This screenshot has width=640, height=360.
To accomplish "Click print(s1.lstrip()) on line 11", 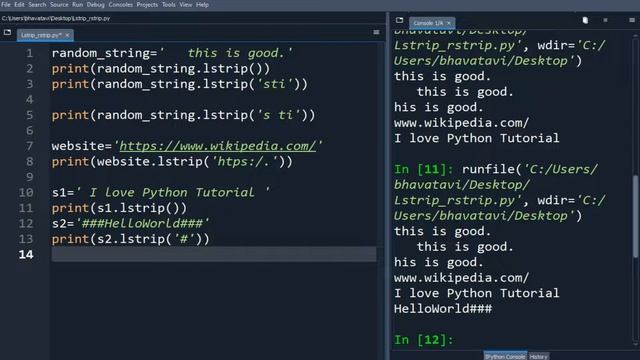I will [119, 208].
